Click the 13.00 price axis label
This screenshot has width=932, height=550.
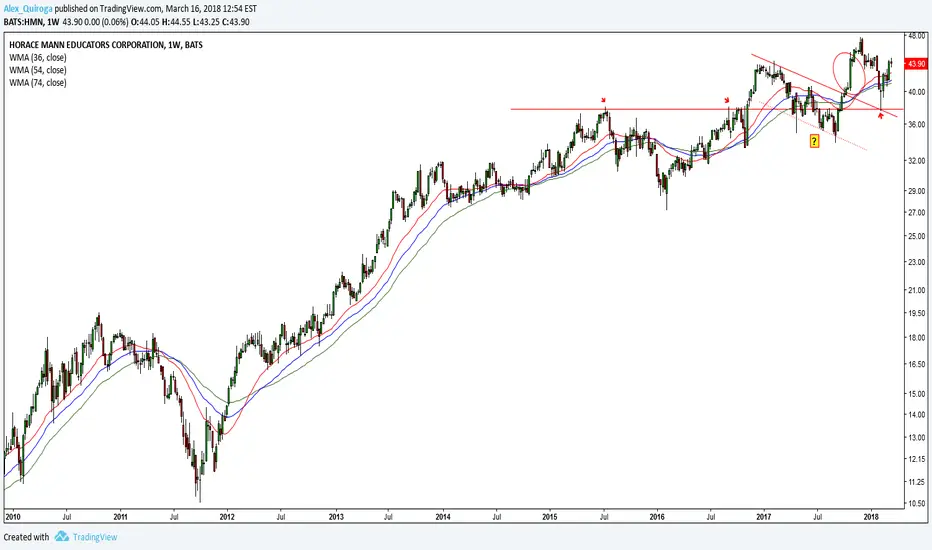point(917,438)
